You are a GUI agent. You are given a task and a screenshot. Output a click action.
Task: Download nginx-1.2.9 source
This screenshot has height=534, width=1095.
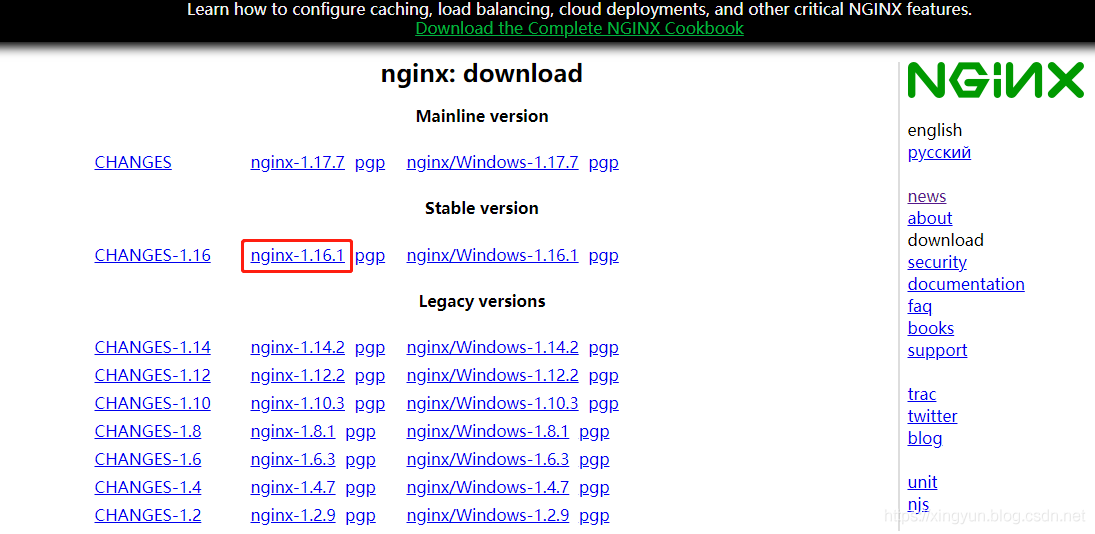point(293,515)
